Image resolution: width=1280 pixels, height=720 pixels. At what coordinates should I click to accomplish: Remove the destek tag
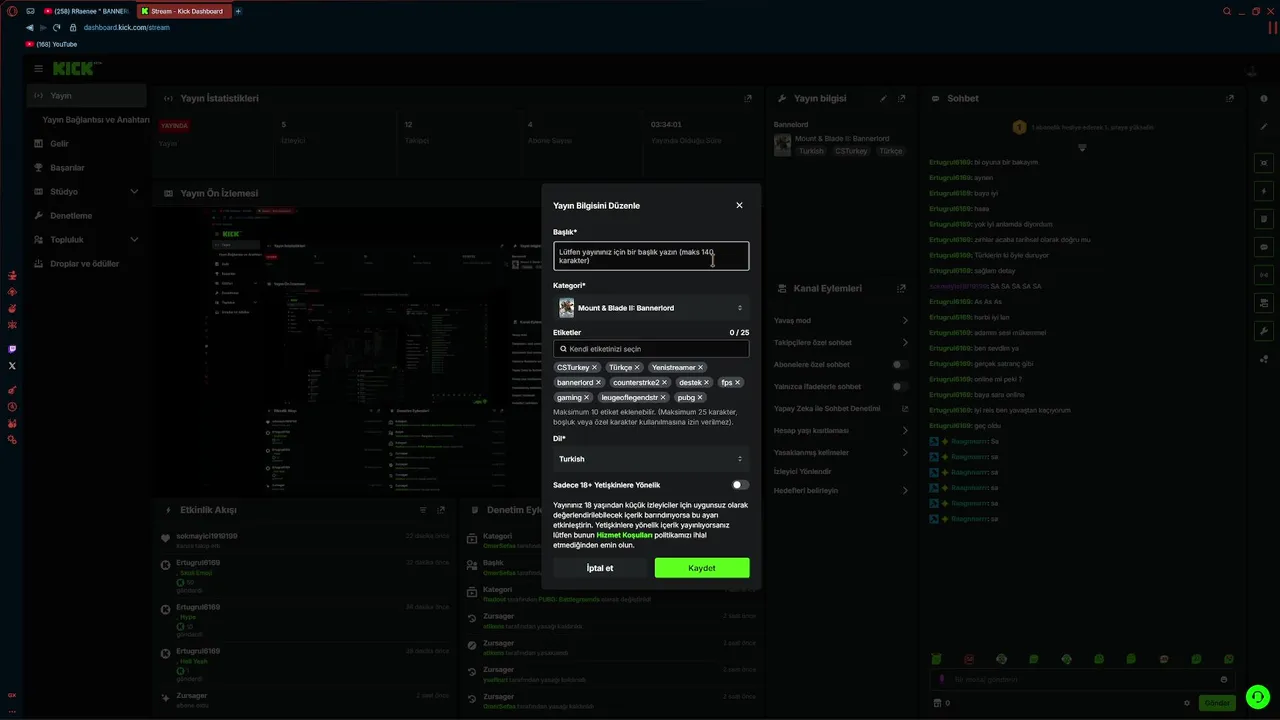click(x=707, y=383)
